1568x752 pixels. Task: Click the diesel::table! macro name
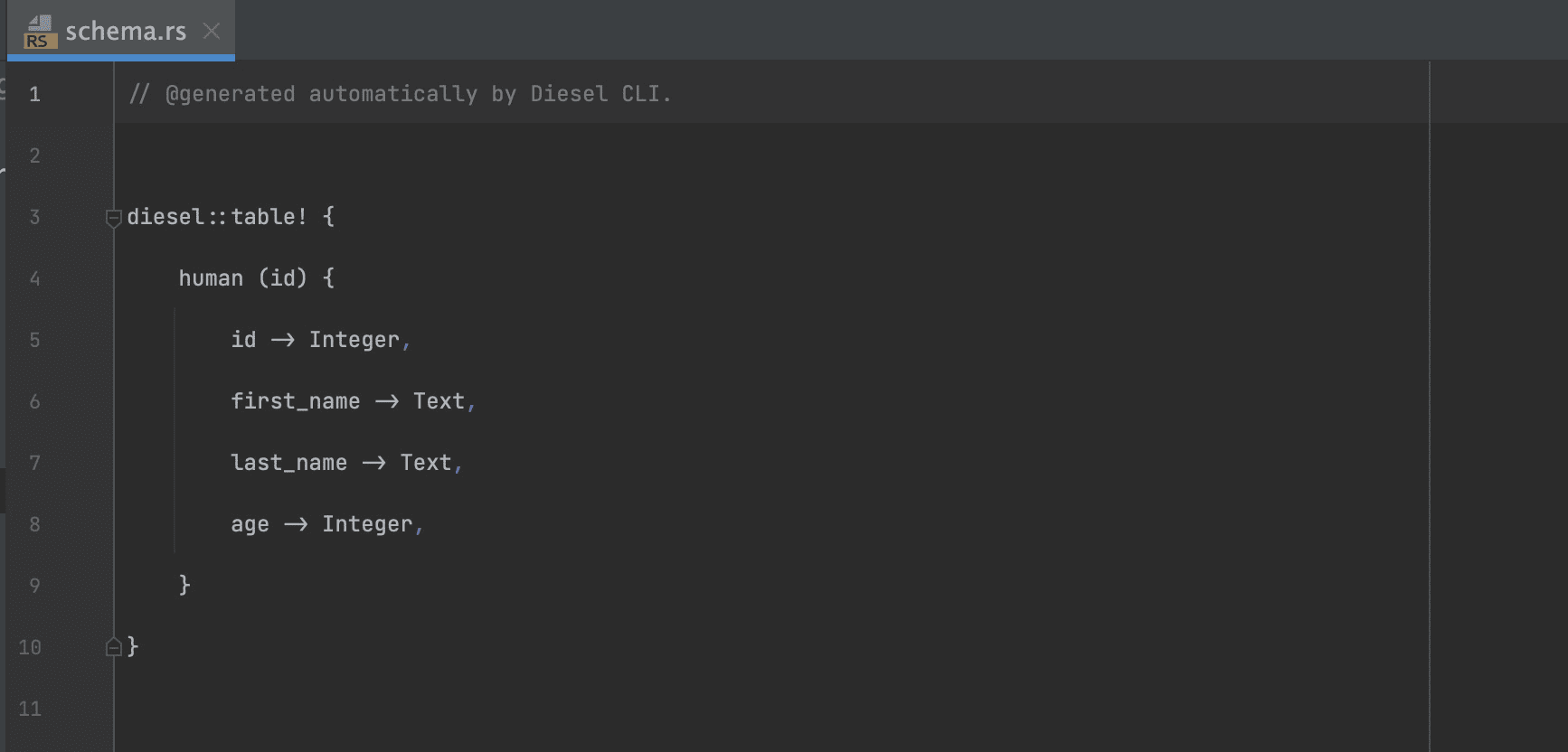tap(217, 217)
